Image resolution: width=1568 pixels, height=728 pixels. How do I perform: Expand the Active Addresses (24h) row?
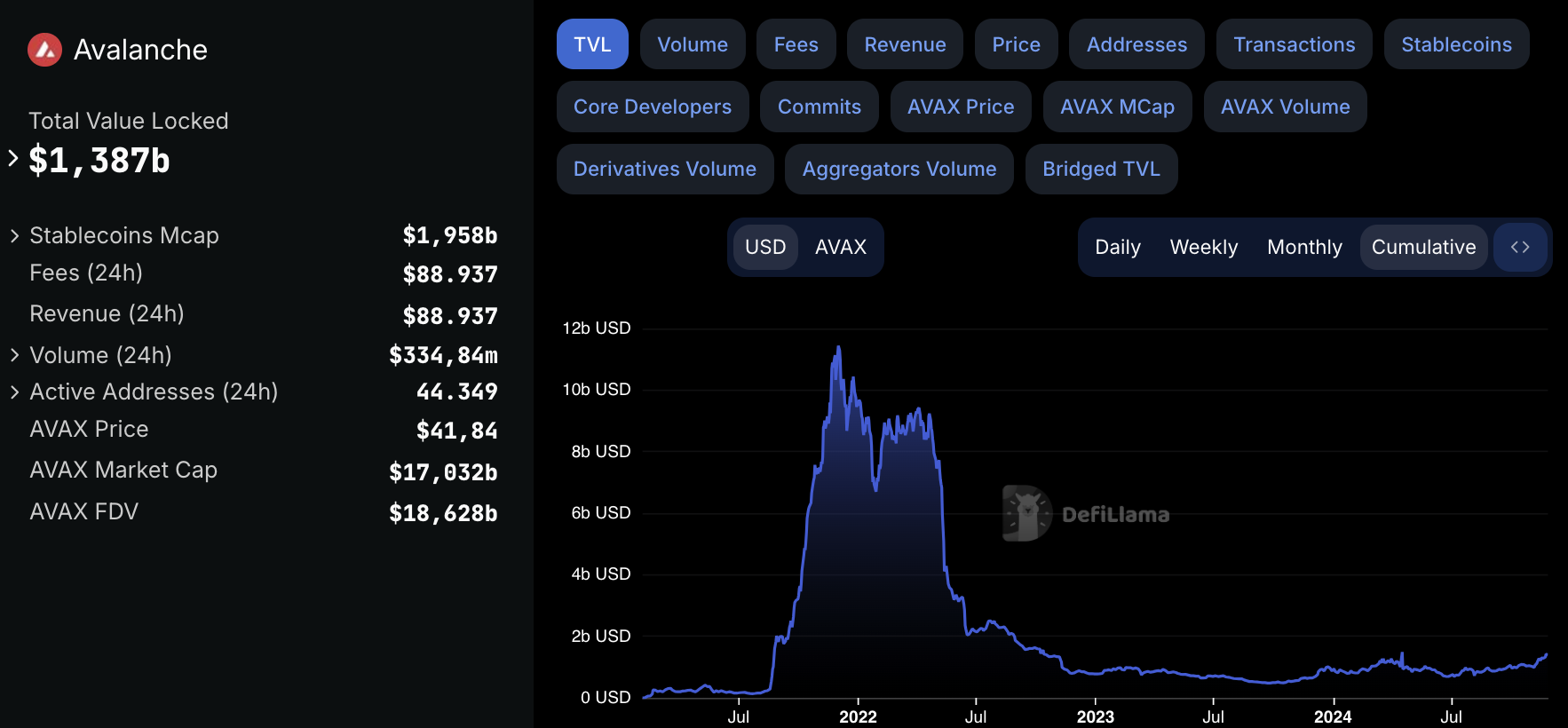14,392
